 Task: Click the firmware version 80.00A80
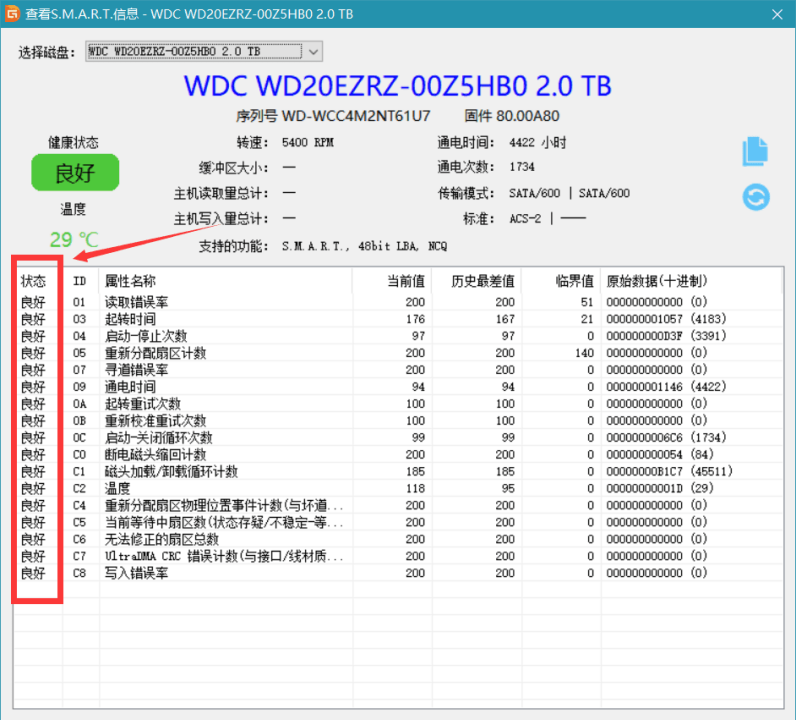pos(527,116)
